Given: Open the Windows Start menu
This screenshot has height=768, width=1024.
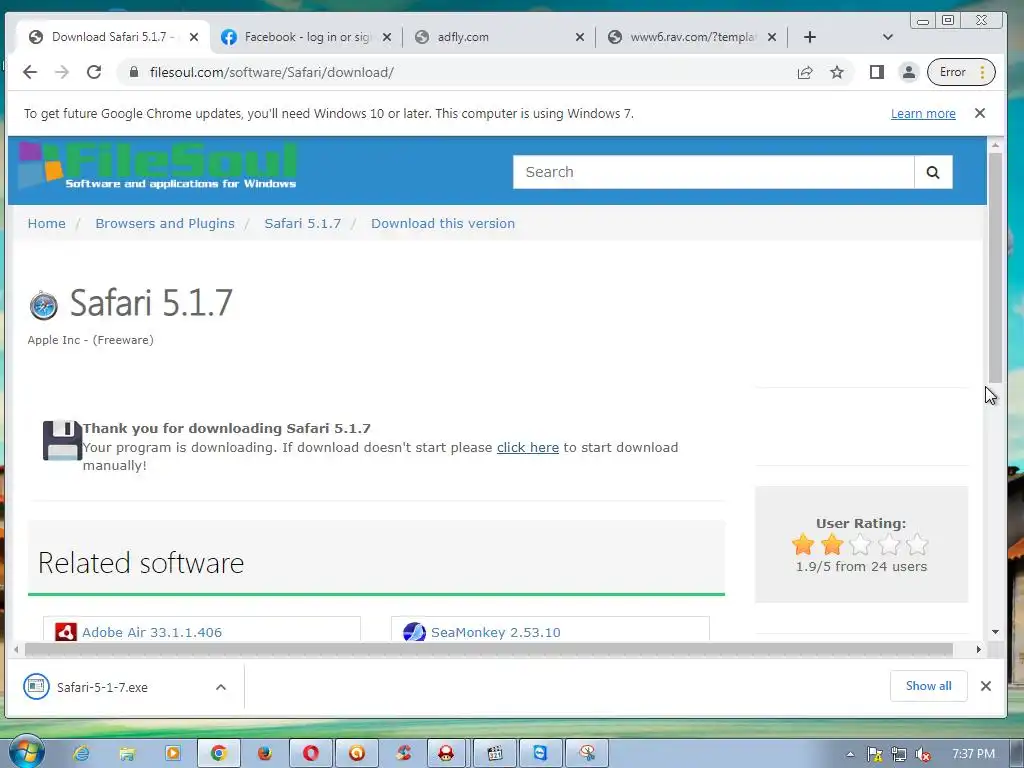Looking at the screenshot, I should [x=25, y=752].
